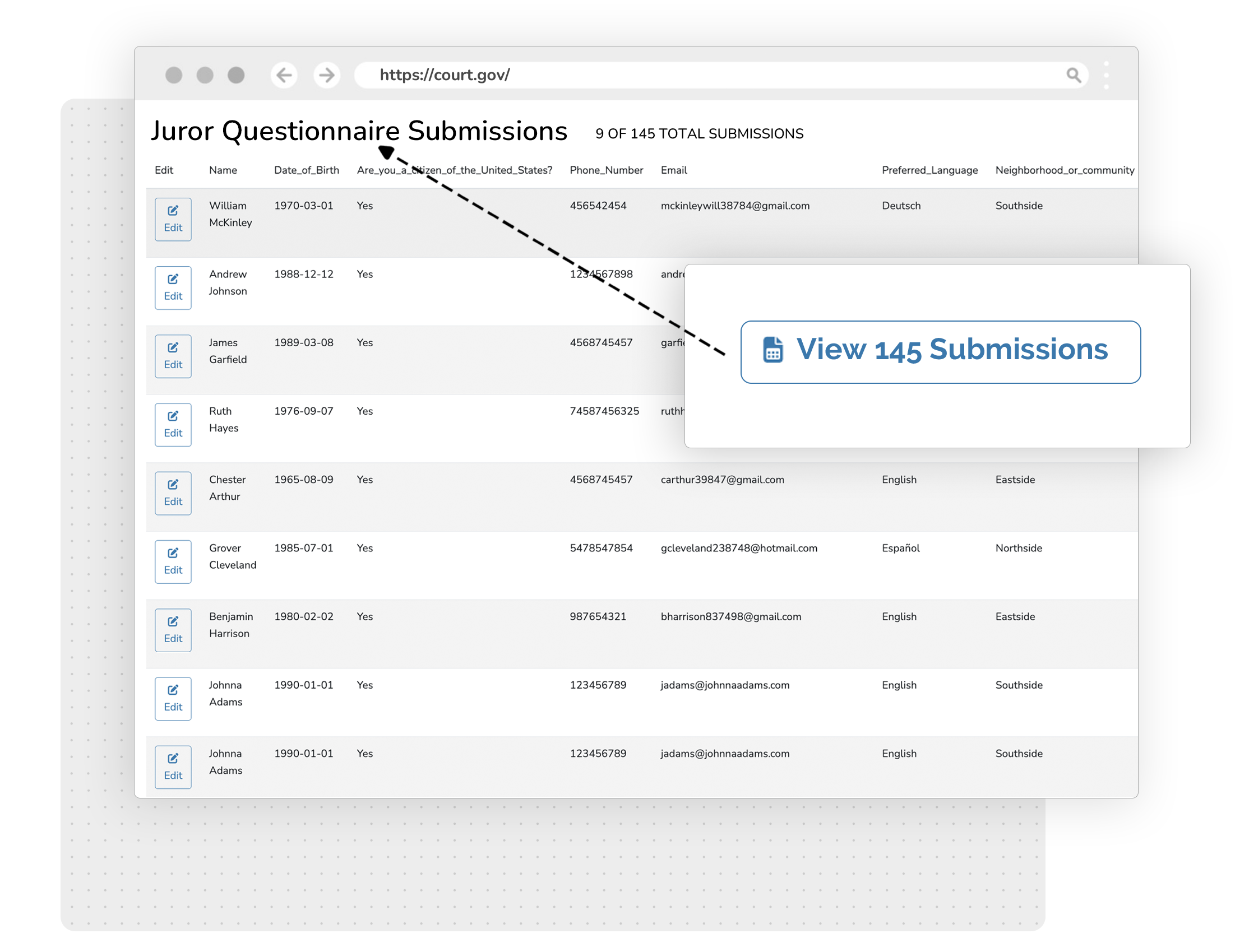This screenshot has height=952, width=1249.
Task: Click birth date 1988-12-12
Action: 304,274
